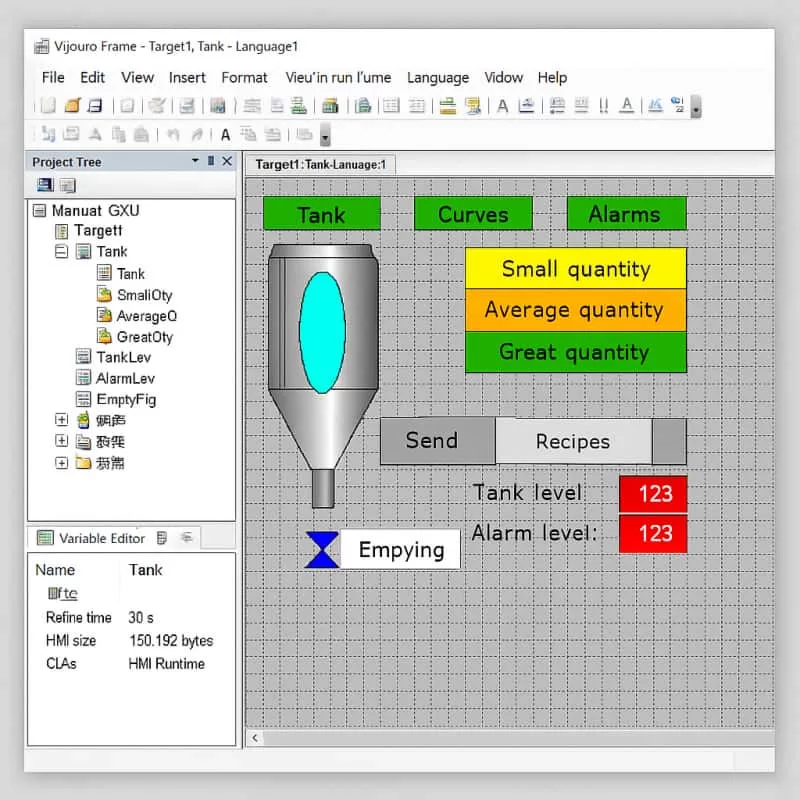Click the Undo arrow in second toolbar
The width and height of the screenshot is (800, 800).
(x=173, y=135)
